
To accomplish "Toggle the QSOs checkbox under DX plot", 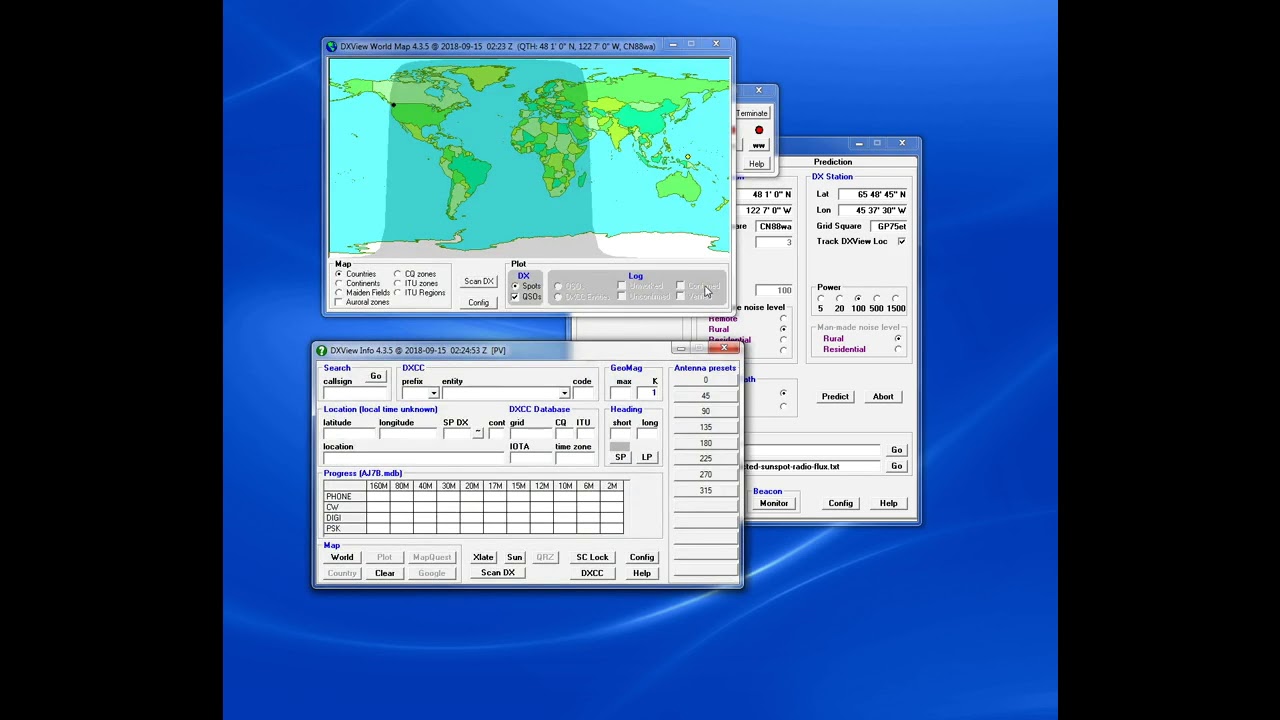I will [x=516, y=297].
